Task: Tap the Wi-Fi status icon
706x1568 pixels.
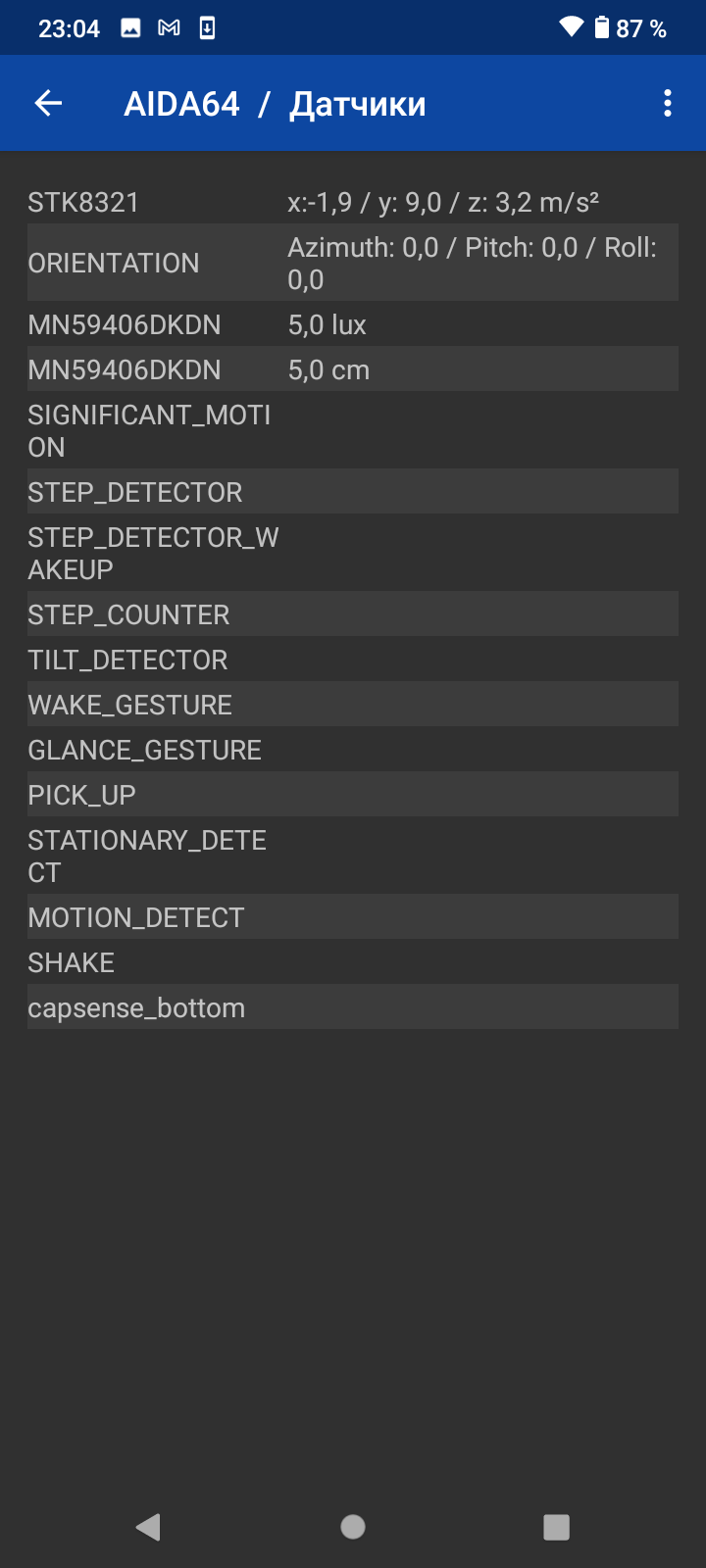Action: pyautogui.click(x=571, y=27)
